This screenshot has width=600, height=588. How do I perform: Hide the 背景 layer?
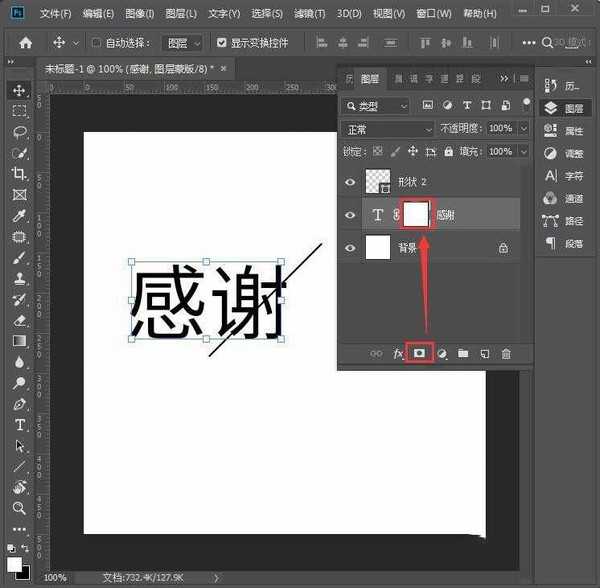tap(350, 248)
